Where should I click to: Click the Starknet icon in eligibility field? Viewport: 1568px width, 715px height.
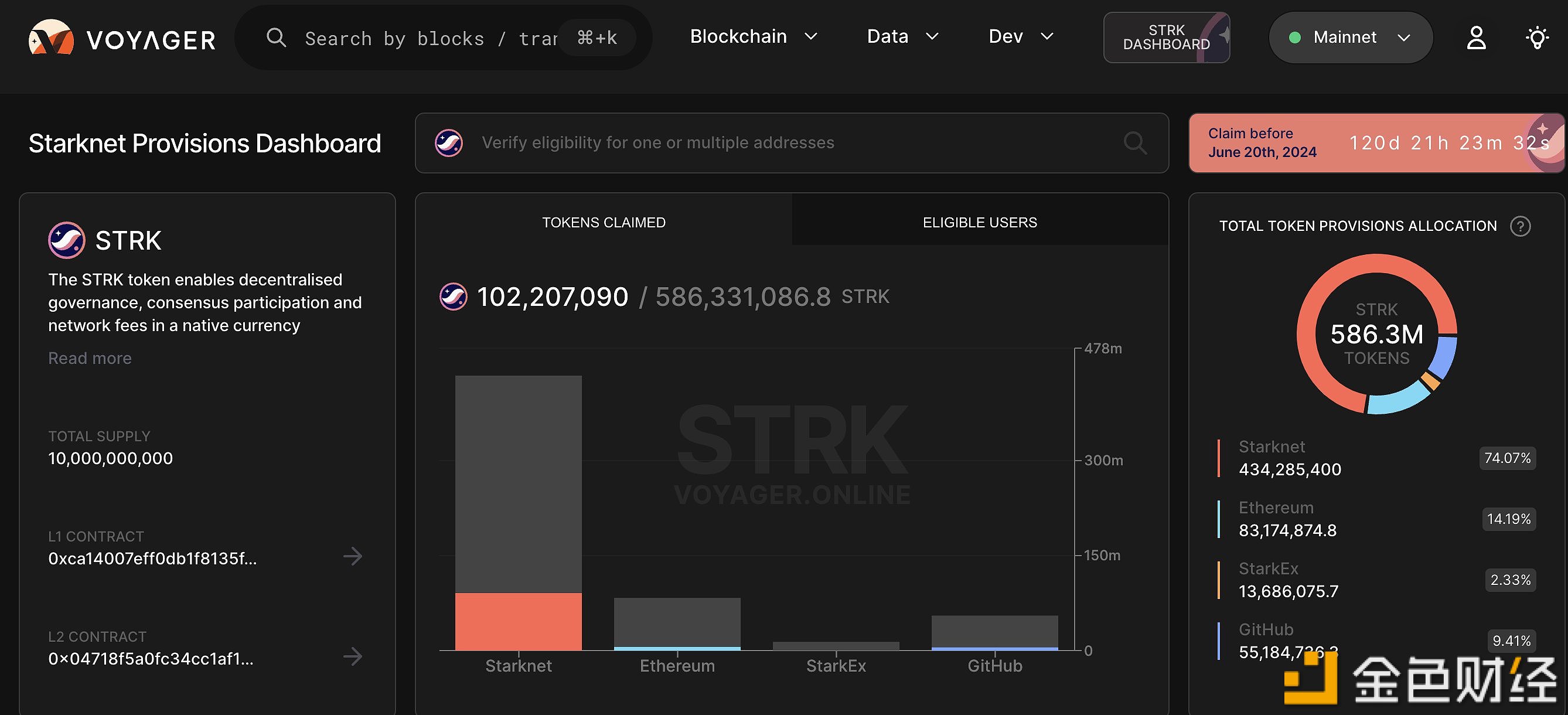coord(449,143)
